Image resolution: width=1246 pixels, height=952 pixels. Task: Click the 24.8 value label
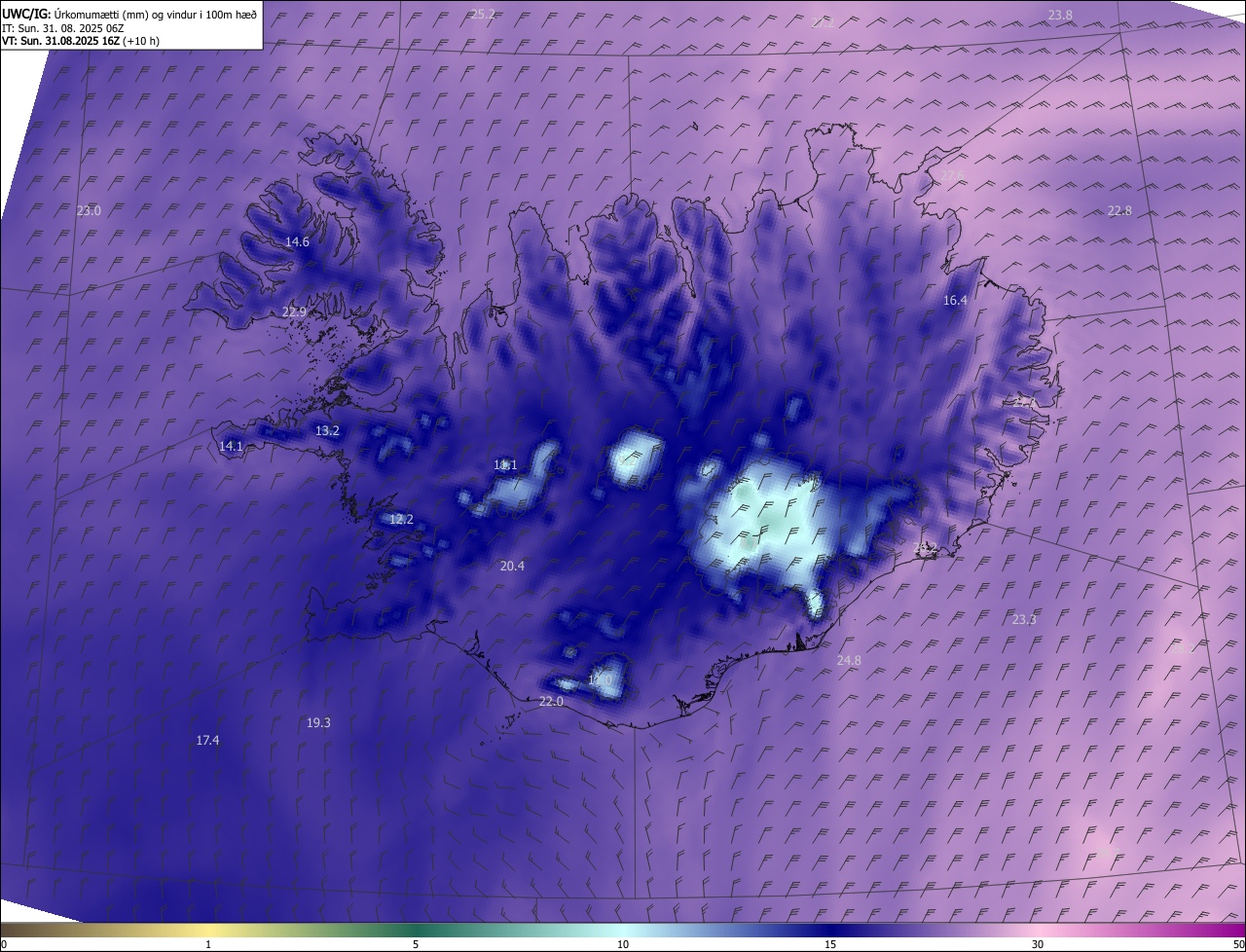849,661
